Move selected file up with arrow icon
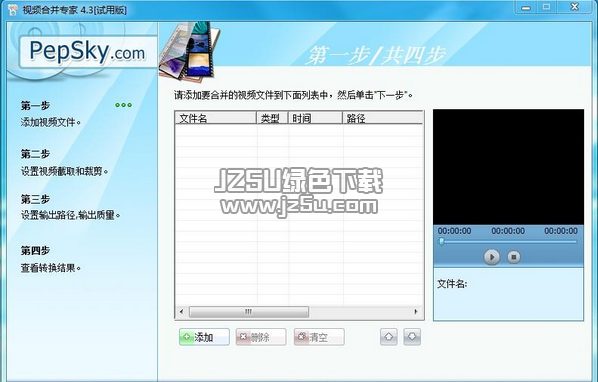 click(x=389, y=337)
